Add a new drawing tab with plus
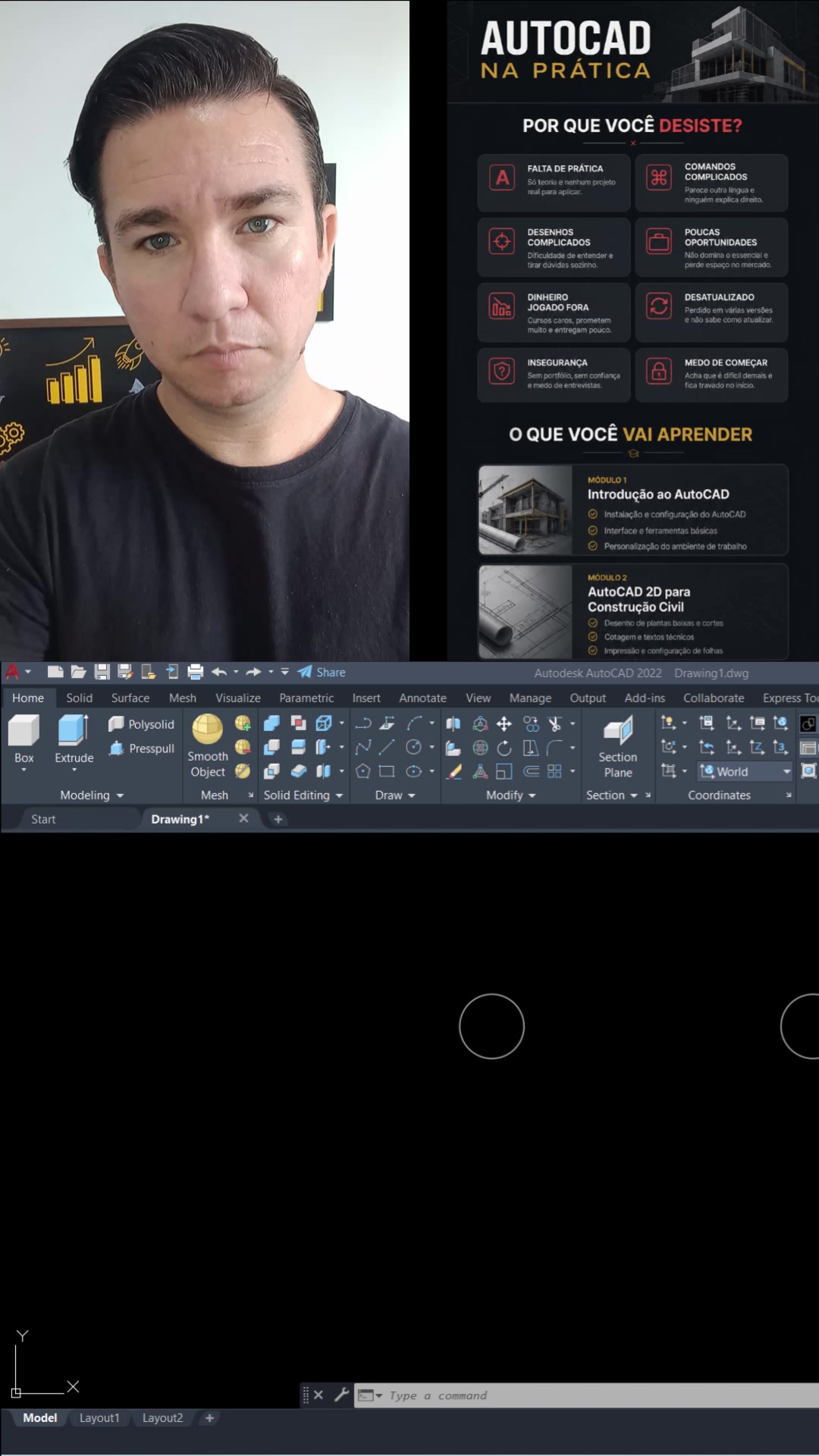 click(x=278, y=819)
